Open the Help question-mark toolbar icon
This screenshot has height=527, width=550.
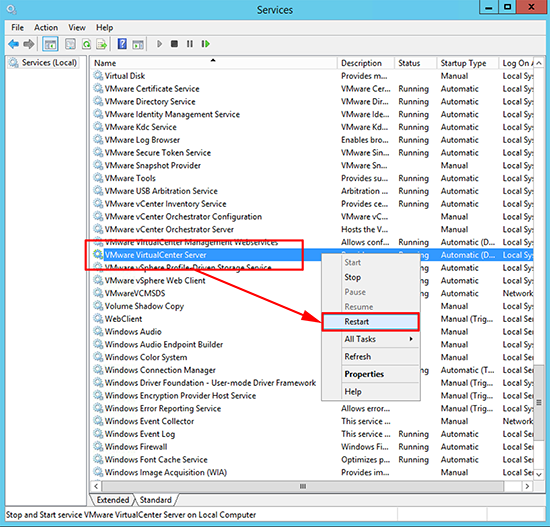coord(122,44)
